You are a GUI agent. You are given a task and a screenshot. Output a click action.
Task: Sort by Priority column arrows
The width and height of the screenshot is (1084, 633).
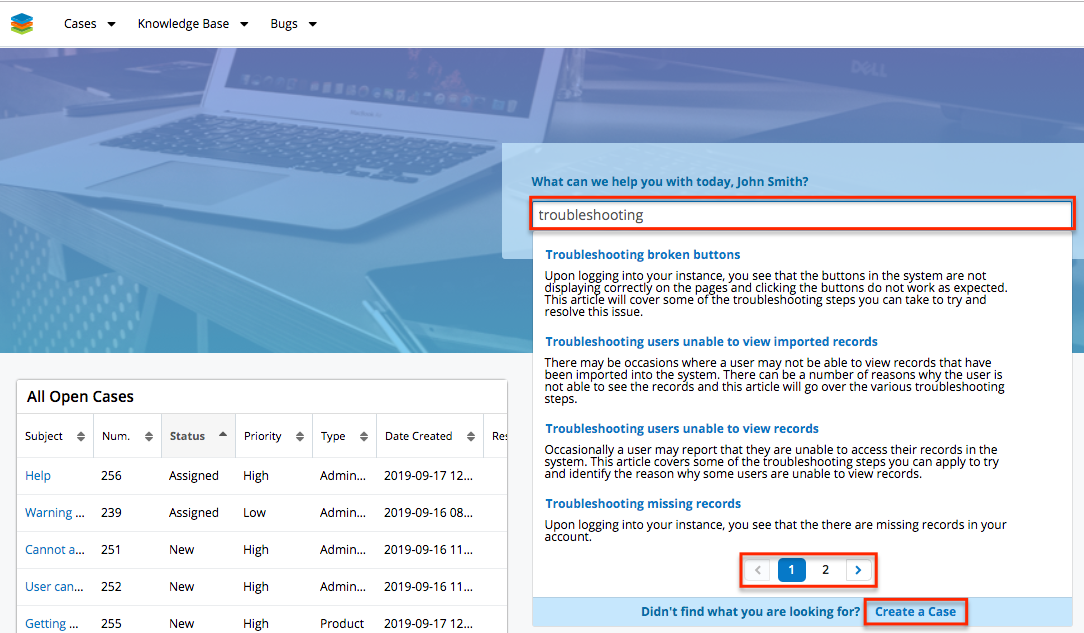pyautogui.click(x=300, y=437)
